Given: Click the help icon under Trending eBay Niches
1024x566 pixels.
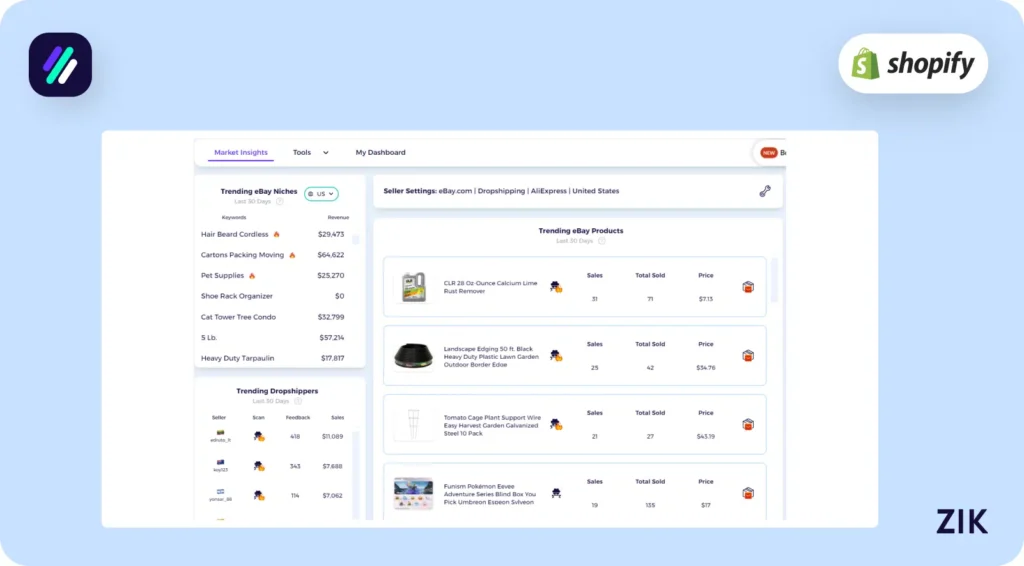Looking at the screenshot, I should click(279, 202).
